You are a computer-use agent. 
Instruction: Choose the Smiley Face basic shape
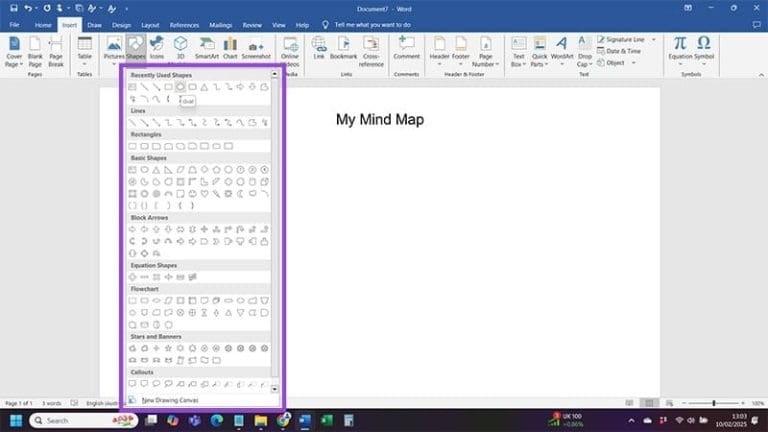(x=192, y=194)
